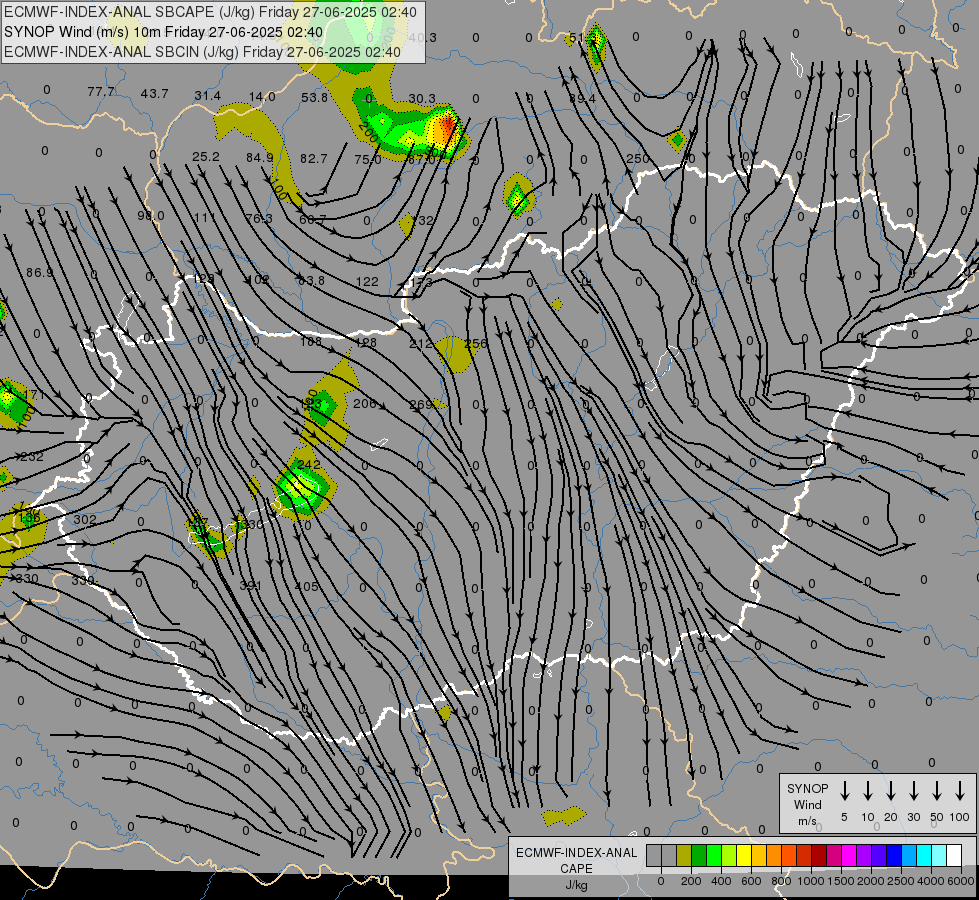
Task: Click the map value 43.7
Action: pyautogui.click(x=154, y=93)
